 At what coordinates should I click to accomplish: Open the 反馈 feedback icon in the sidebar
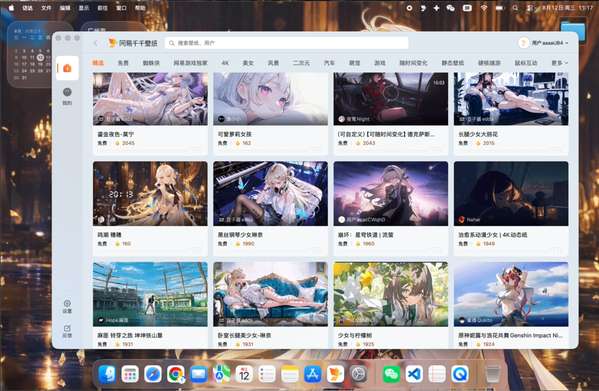(x=67, y=331)
